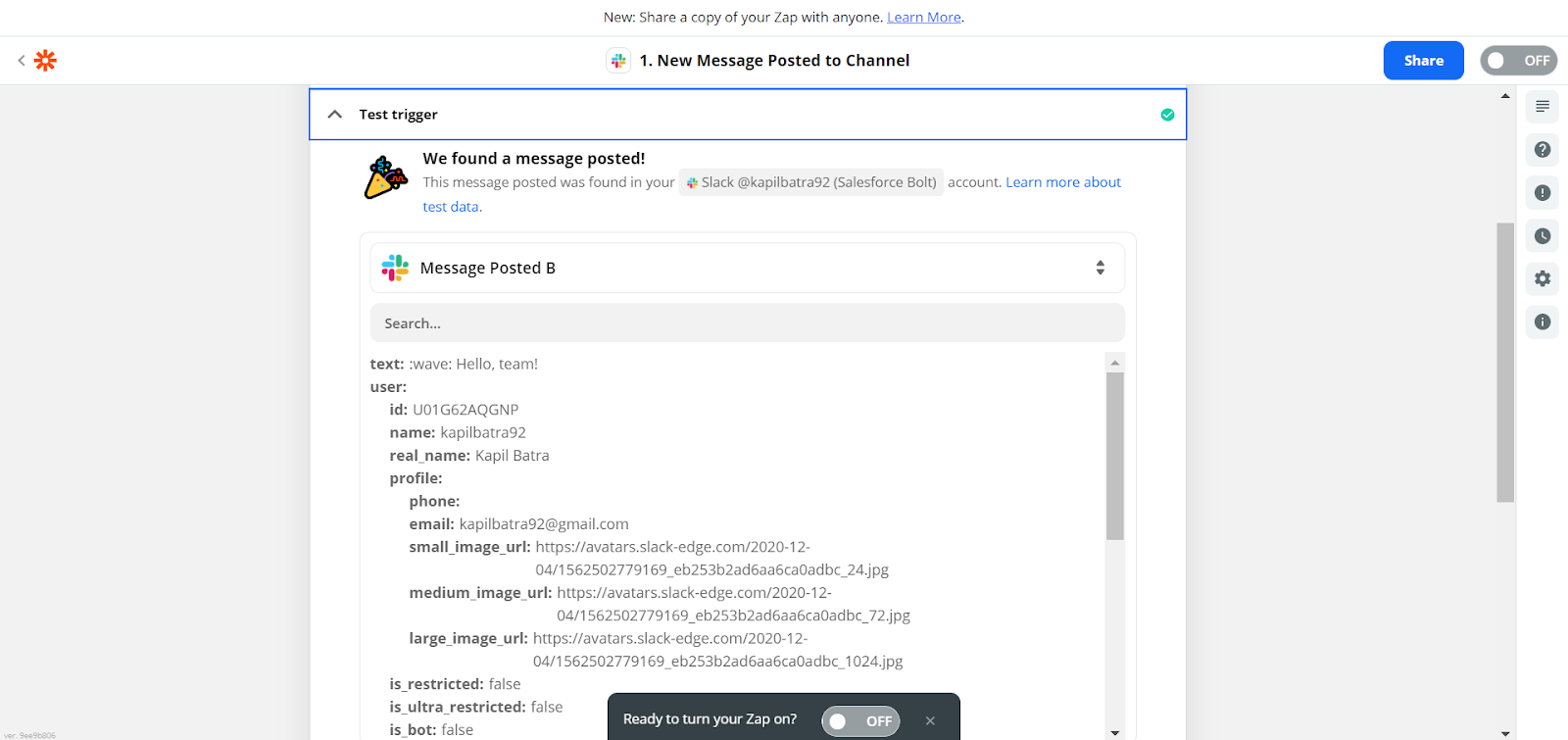Select the text ':wave: Hello, team!' value
1568x740 pixels.
473,364
